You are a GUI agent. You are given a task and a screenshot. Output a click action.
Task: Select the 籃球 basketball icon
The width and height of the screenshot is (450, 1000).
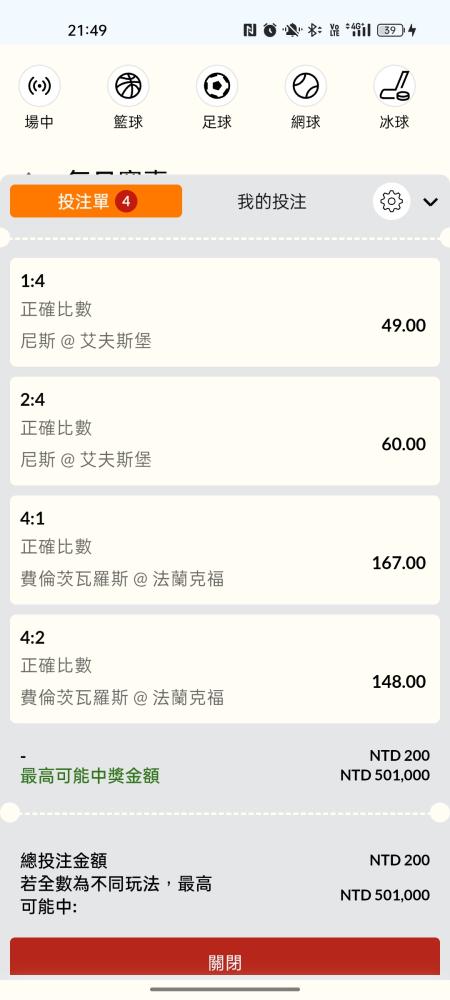click(x=128, y=86)
